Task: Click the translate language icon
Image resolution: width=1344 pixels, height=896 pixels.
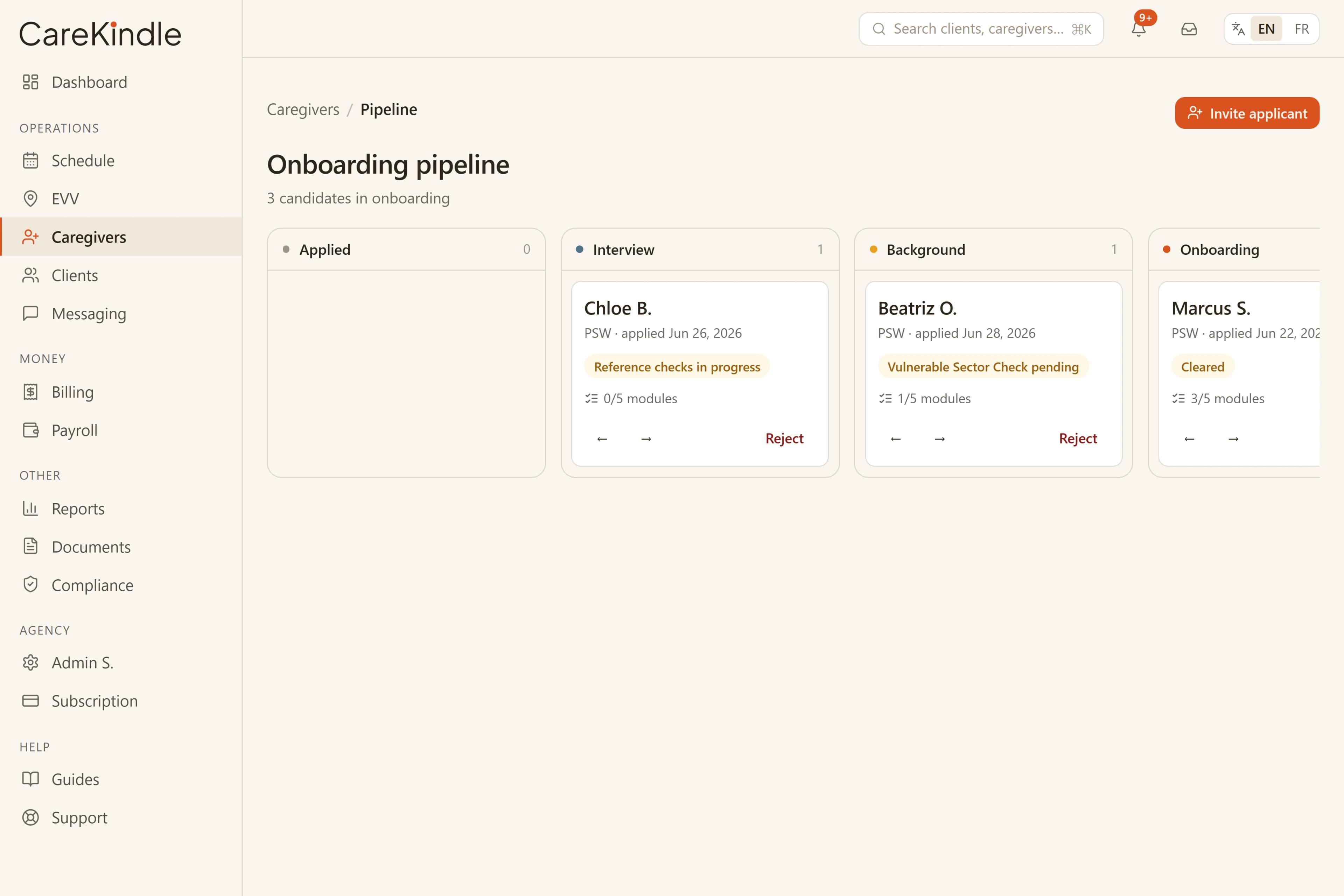Action: (1238, 29)
